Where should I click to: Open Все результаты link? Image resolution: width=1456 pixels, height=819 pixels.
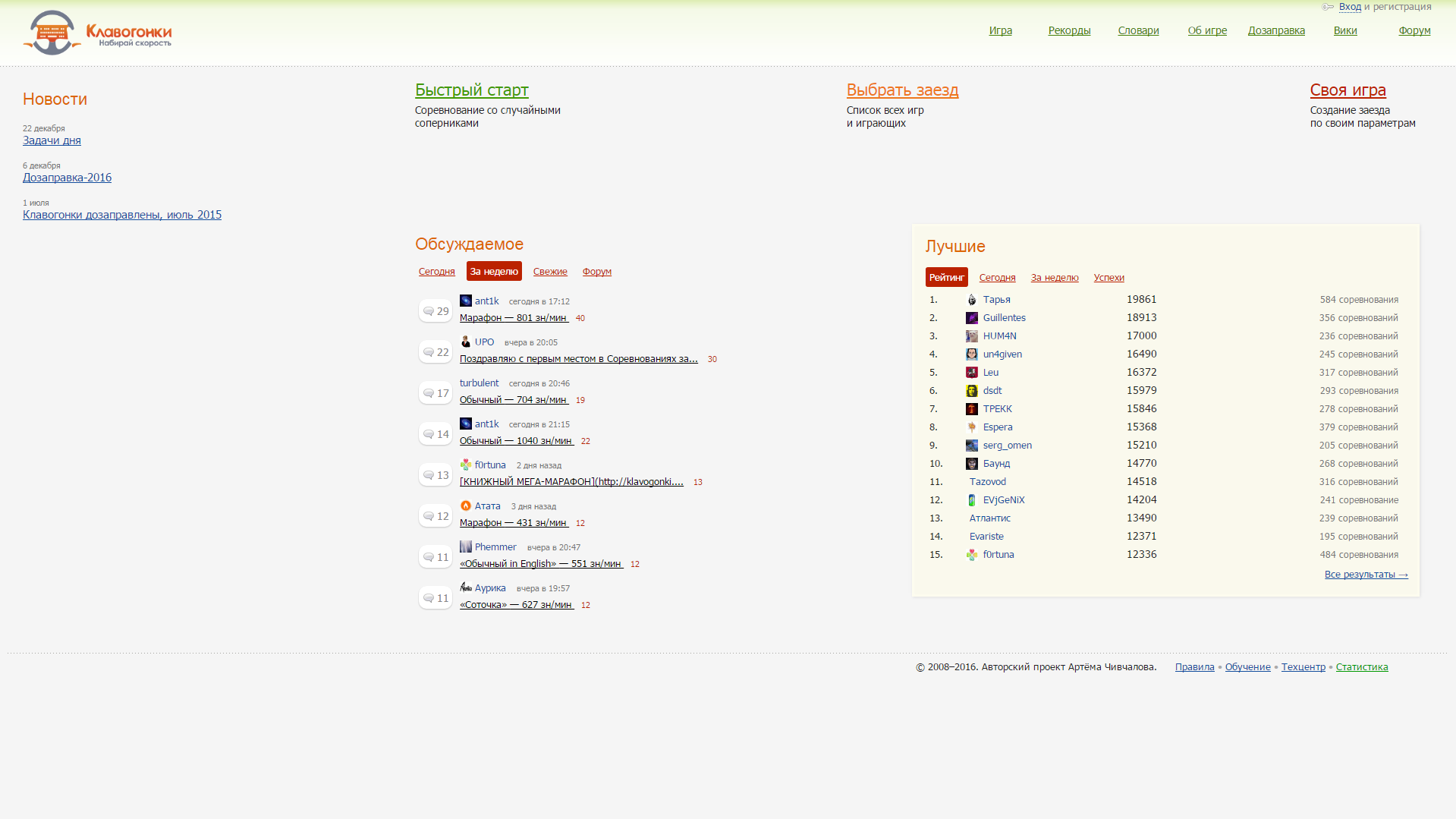[x=1366, y=575]
